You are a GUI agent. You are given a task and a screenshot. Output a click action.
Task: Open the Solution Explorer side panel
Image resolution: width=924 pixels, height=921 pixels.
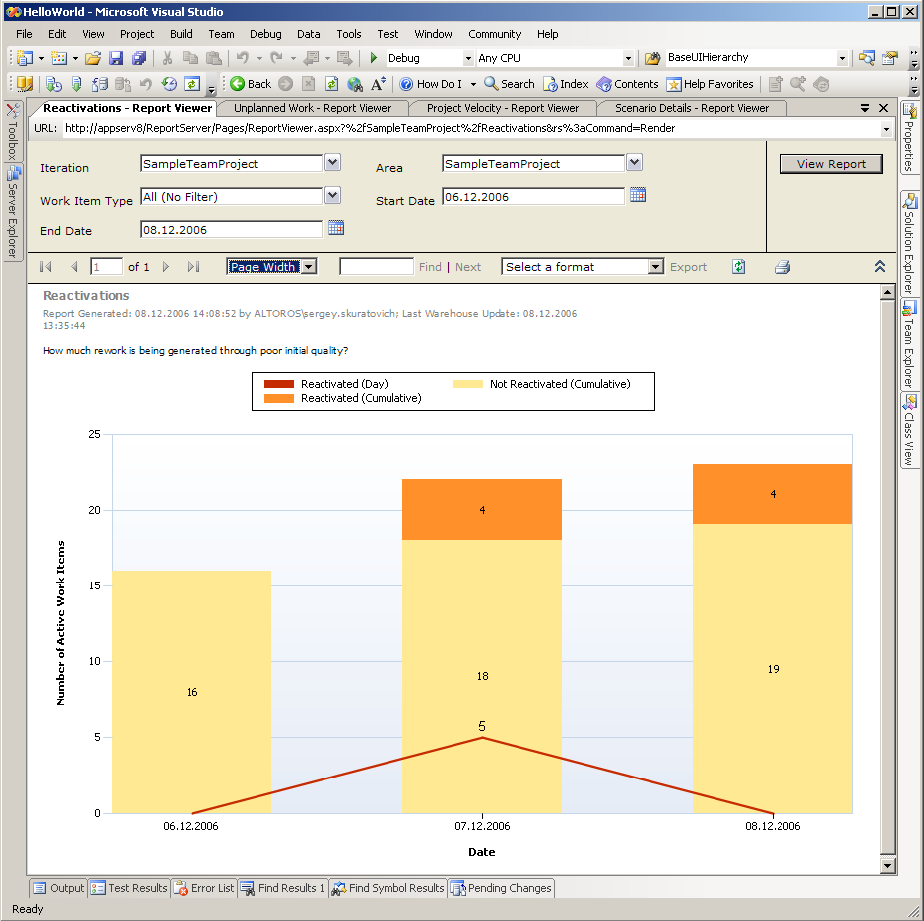coord(909,243)
